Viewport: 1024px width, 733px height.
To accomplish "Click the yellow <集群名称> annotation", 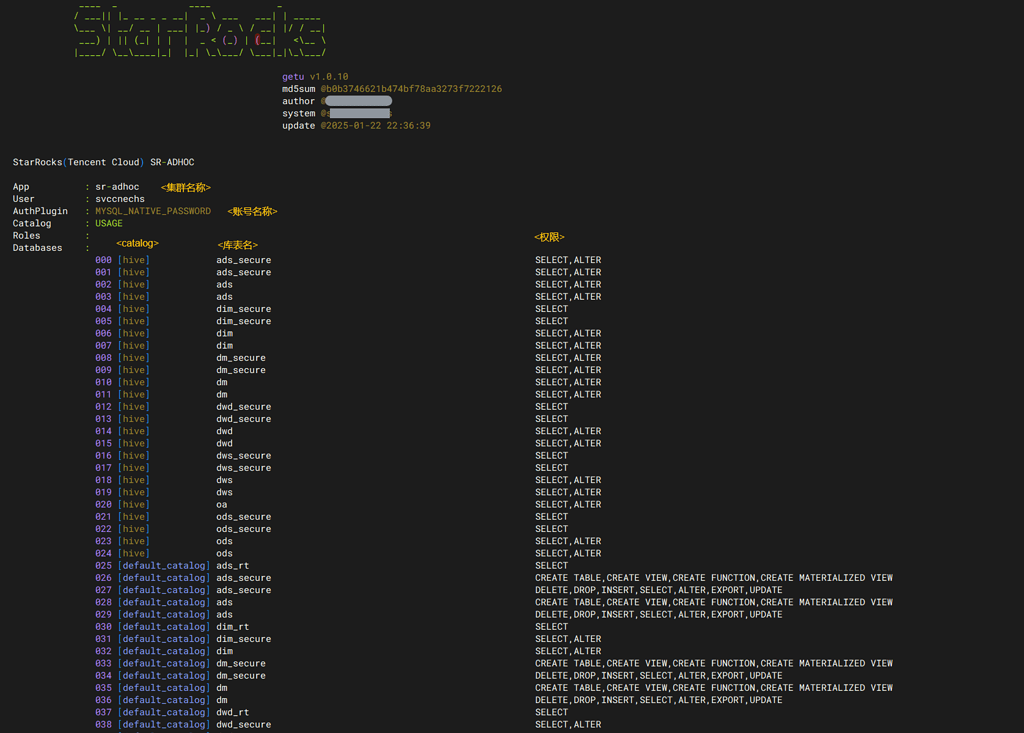I will (186, 187).
